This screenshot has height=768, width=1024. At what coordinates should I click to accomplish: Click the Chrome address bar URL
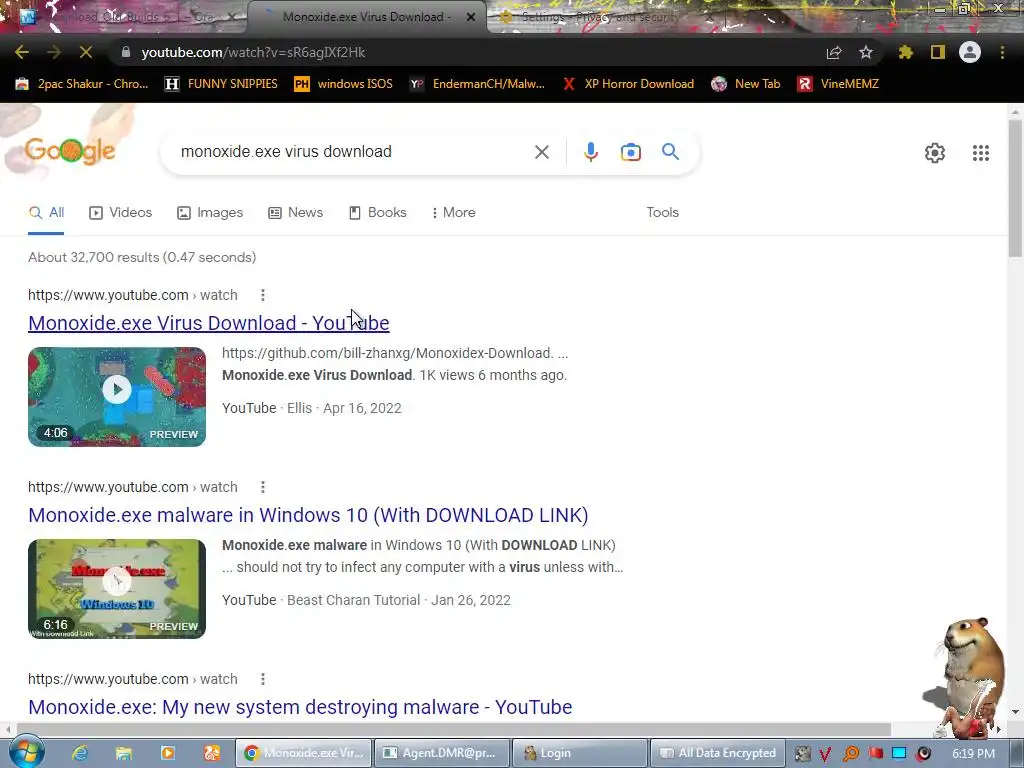(253, 52)
